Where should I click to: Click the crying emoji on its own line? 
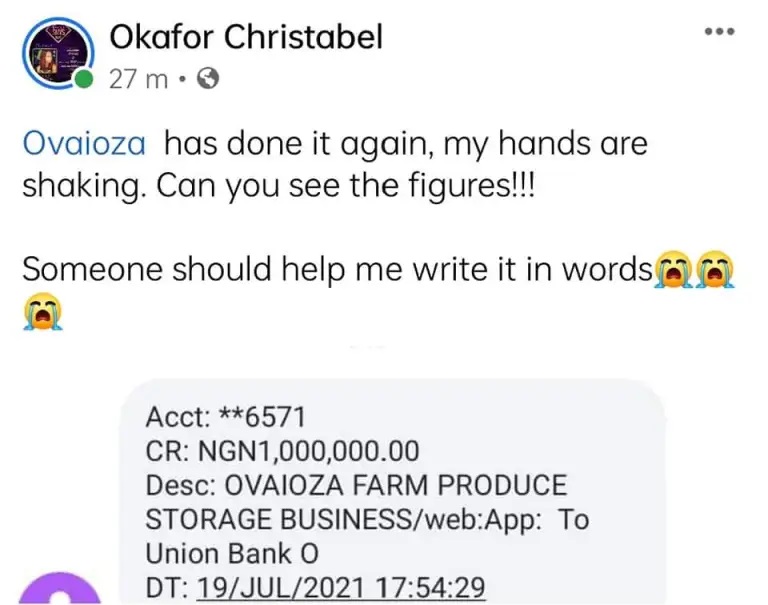[42, 313]
